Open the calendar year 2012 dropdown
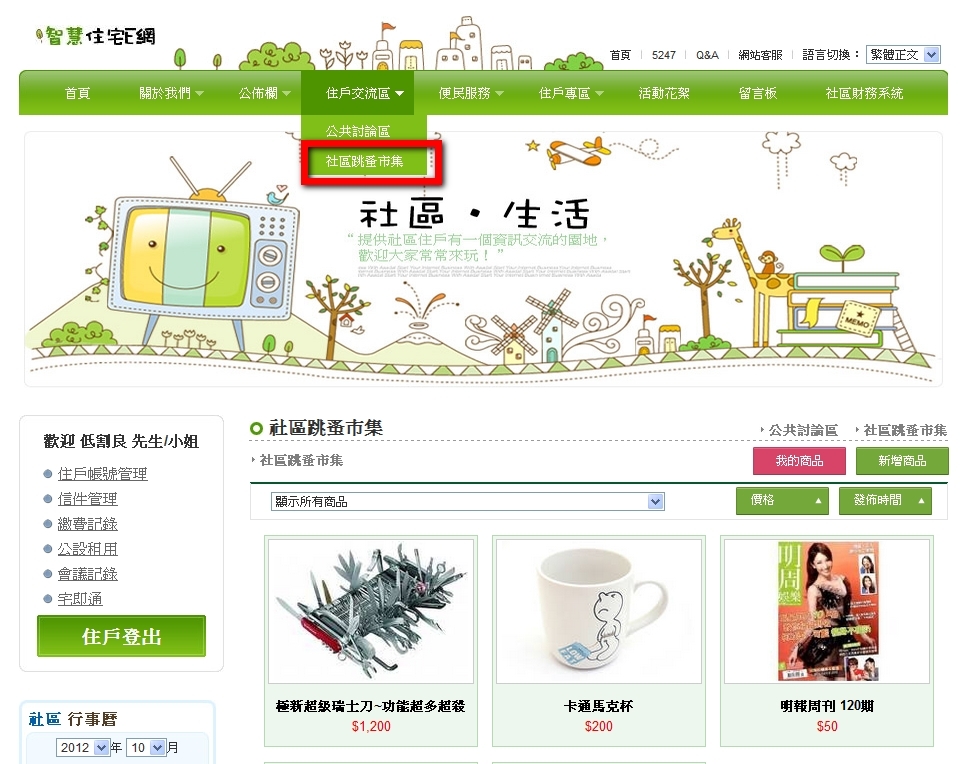This screenshot has width=970, height=764. pos(83,747)
